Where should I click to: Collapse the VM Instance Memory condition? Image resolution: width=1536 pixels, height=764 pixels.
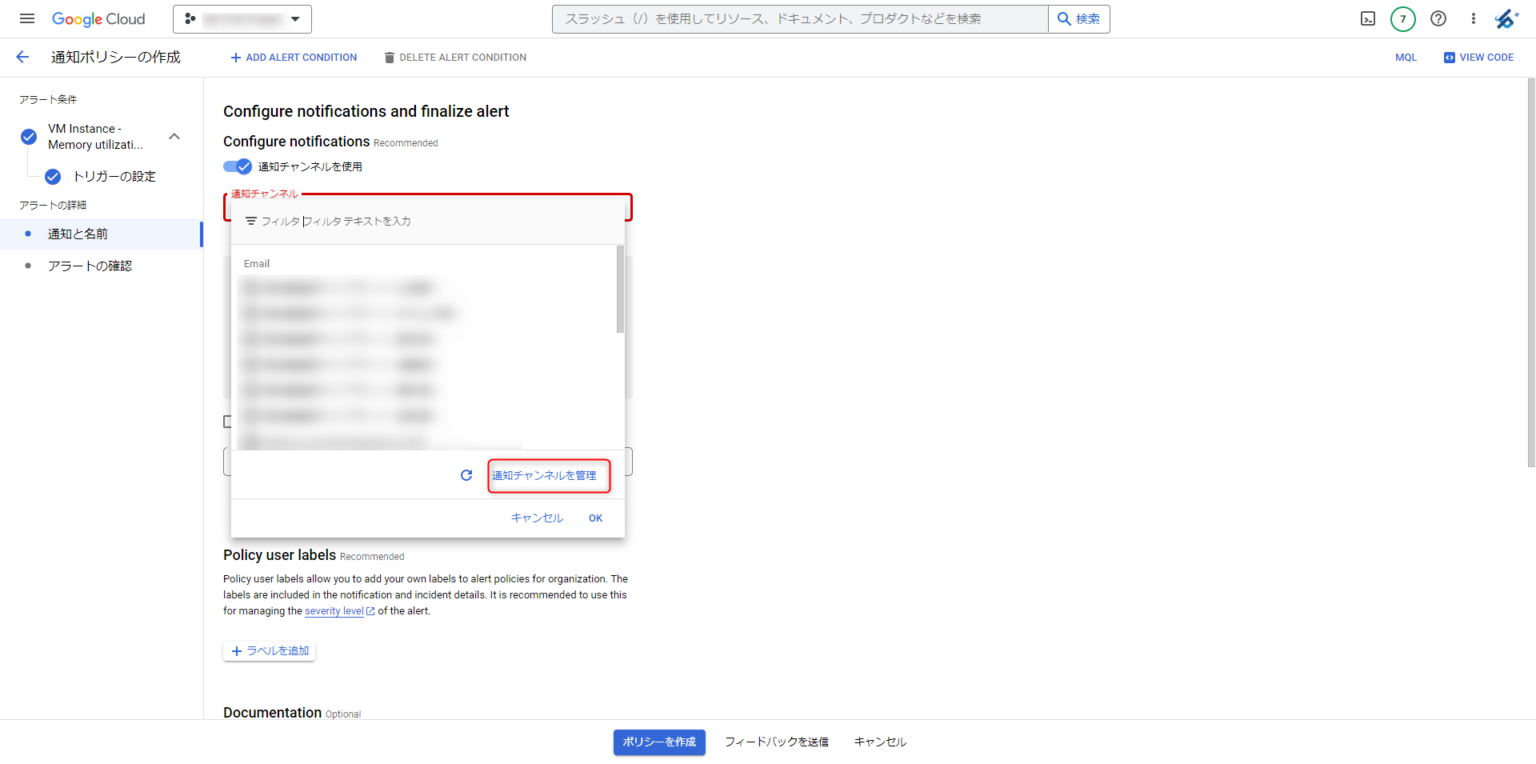pyautogui.click(x=174, y=136)
